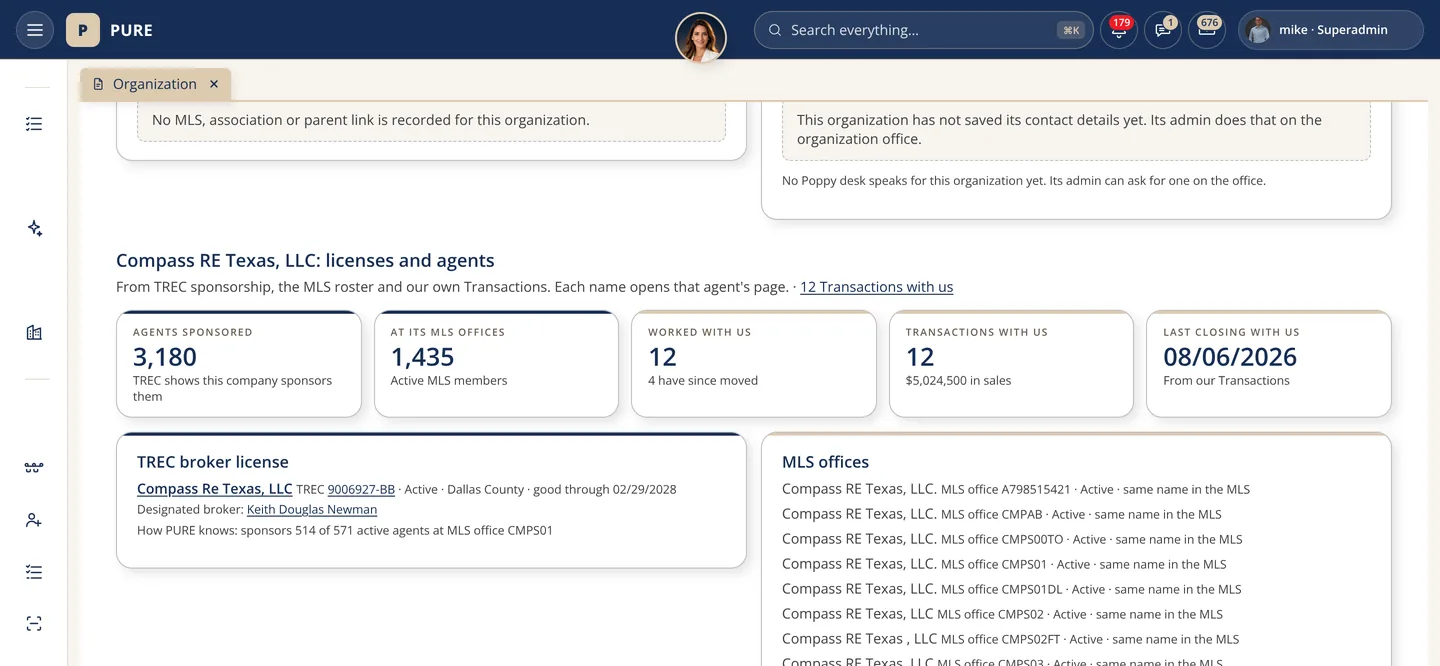The width and height of the screenshot is (1440, 666).
Task: Click the At Its MLS Offices card
Action: coord(496,364)
